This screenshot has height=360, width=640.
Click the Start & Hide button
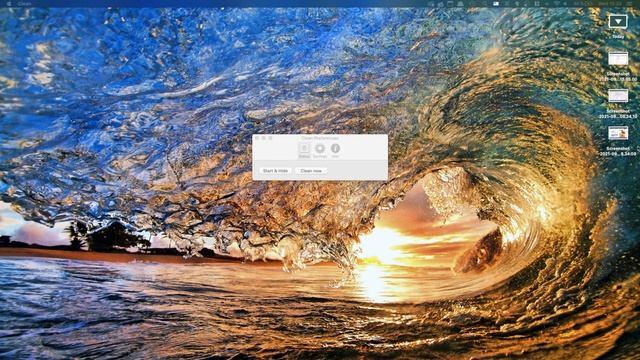(276, 171)
